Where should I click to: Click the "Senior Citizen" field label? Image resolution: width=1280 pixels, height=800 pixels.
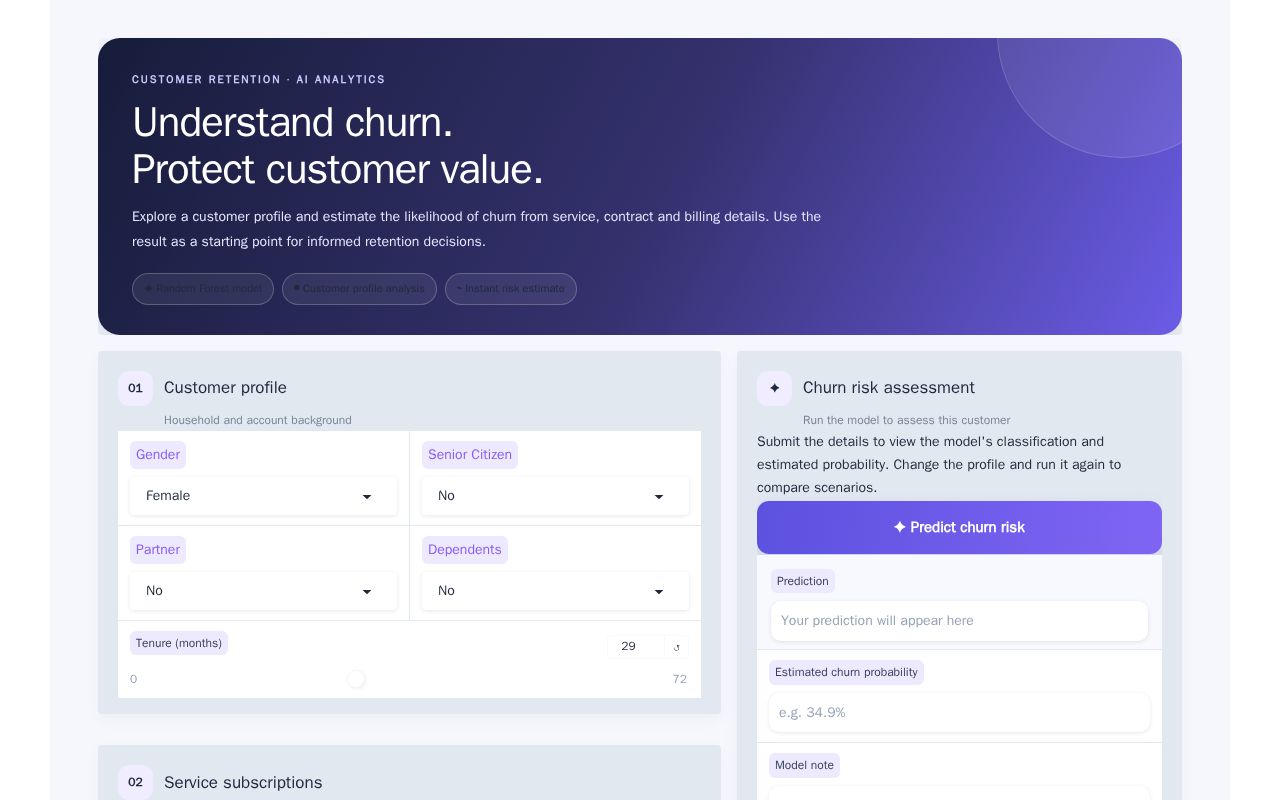point(470,455)
